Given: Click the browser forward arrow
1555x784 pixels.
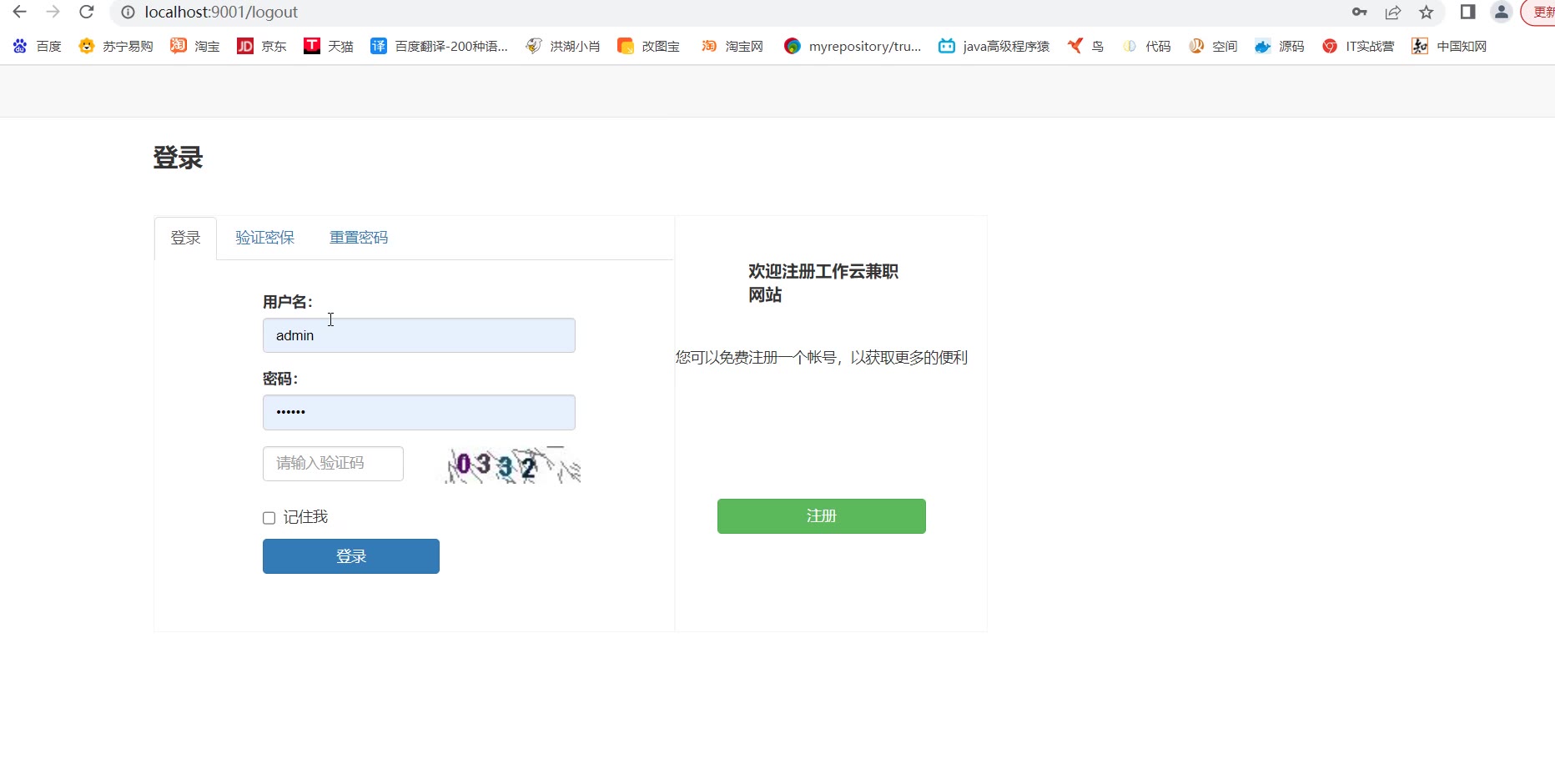Looking at the screenshot, I should coord(53,12).
